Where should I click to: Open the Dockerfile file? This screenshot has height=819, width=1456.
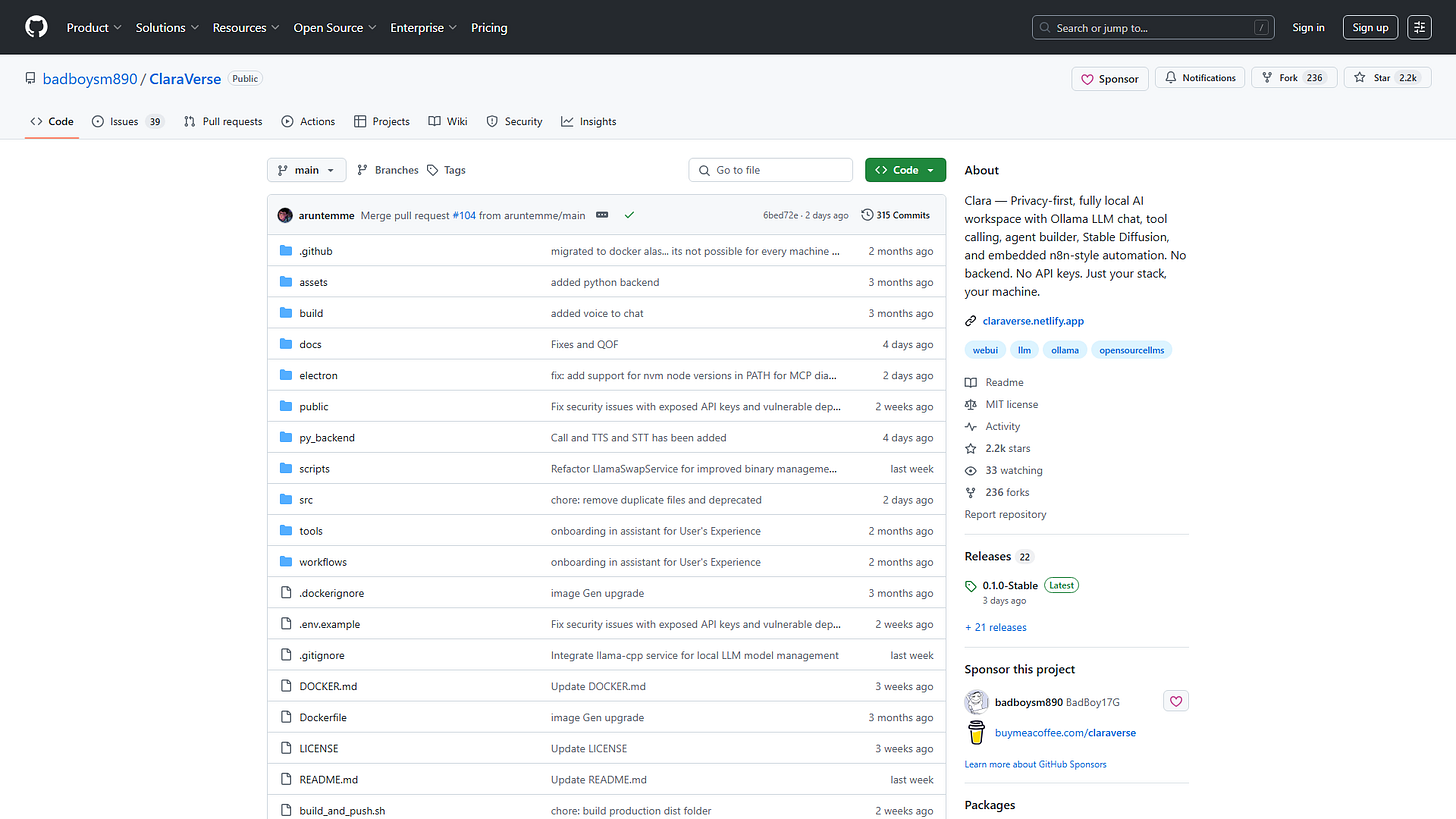[323, 717]
